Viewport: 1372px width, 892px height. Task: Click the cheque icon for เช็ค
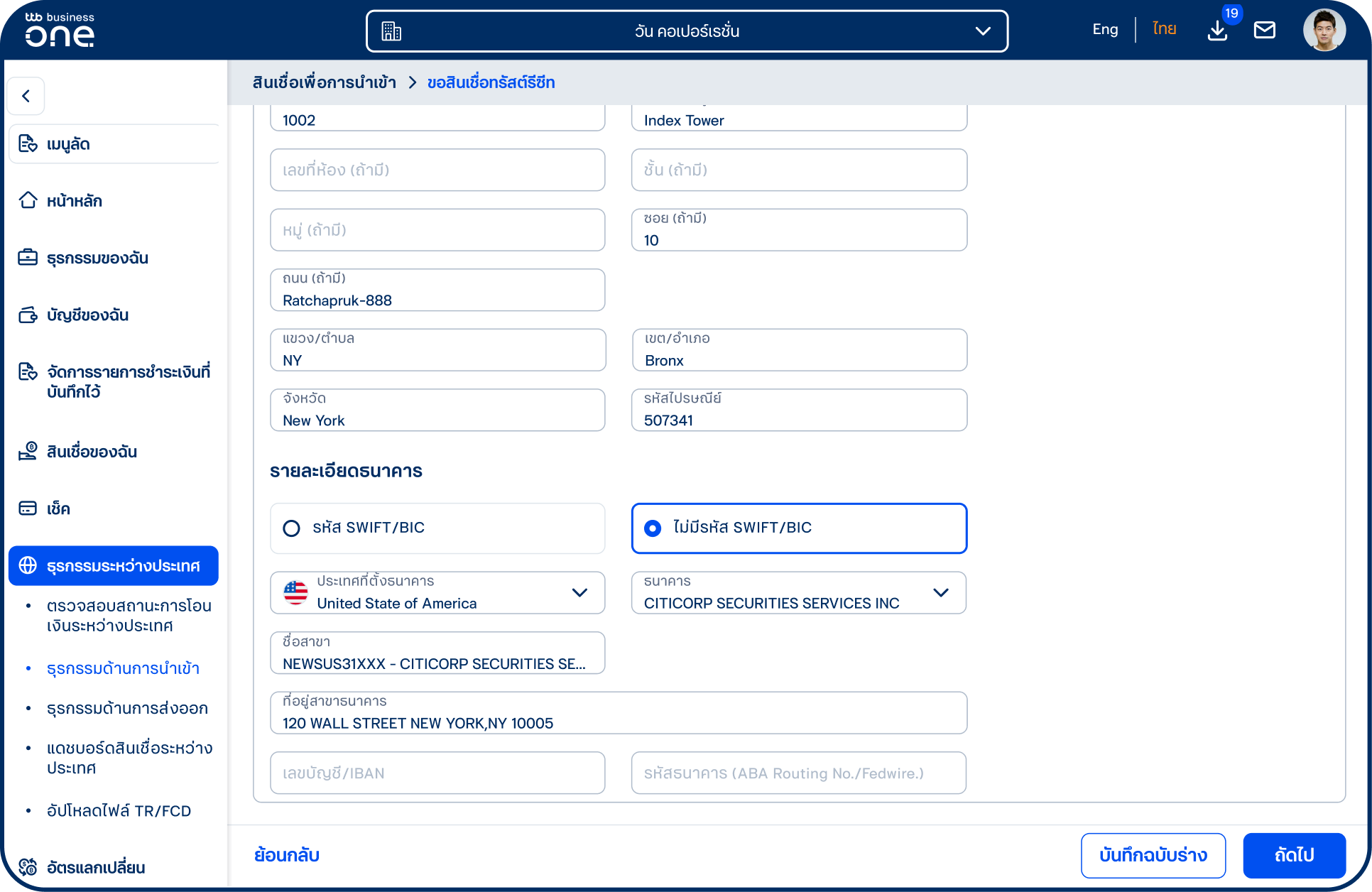(x=28, y=508)
